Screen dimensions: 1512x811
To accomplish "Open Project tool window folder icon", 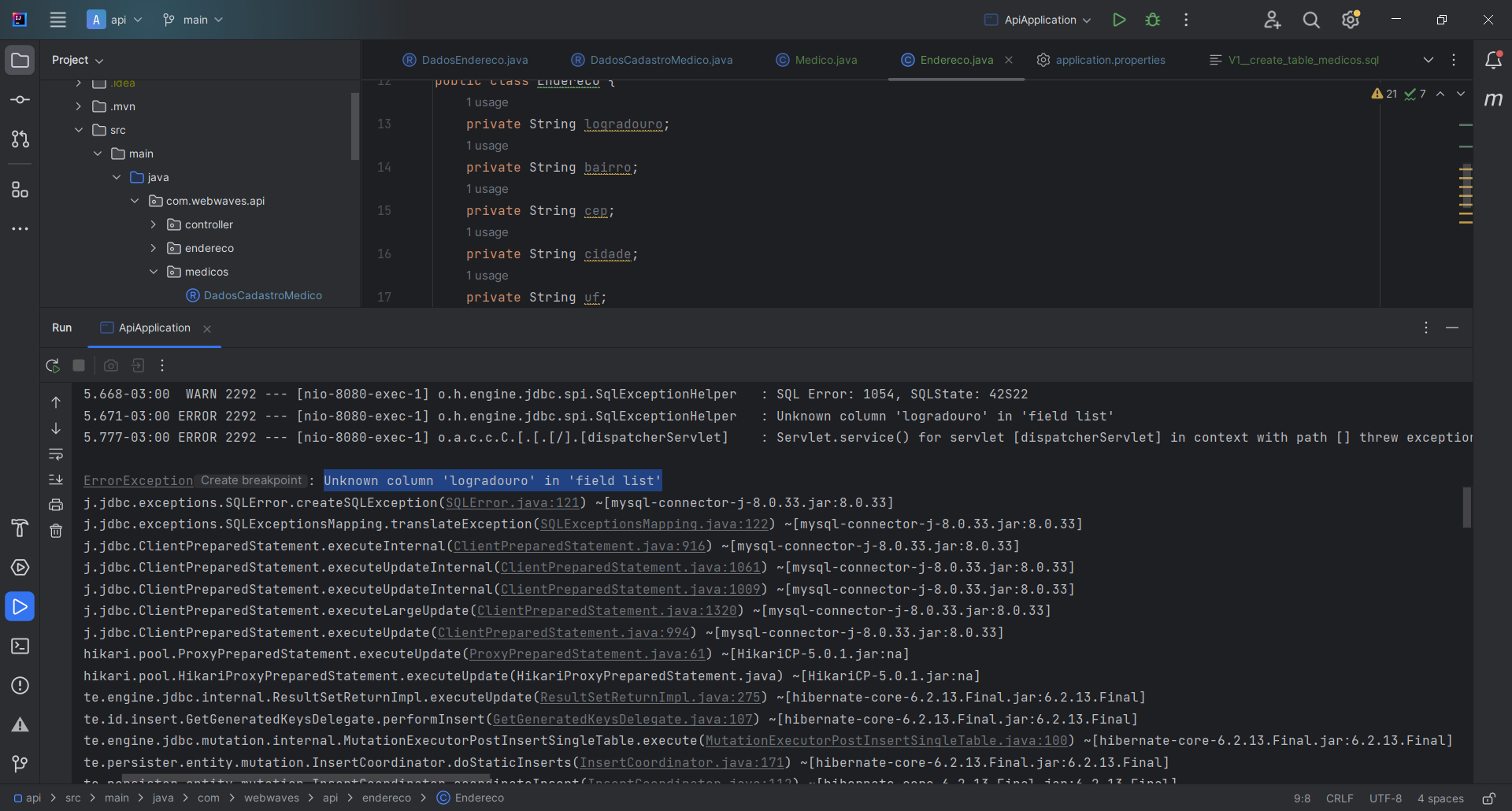I will tap(20, 61).
